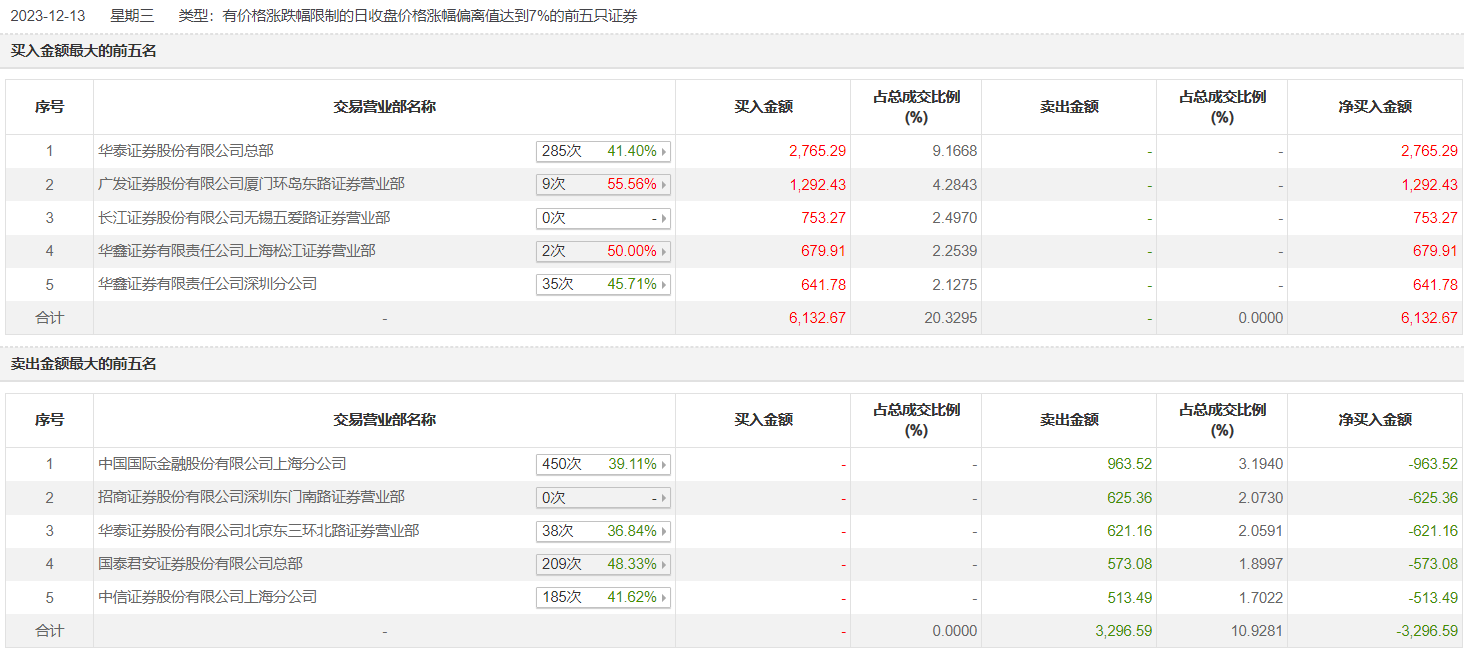Click 中信证券股份有限公司上海分公司 link
1464x654 pixels.
pyautogui.click(x=208, y=597)
